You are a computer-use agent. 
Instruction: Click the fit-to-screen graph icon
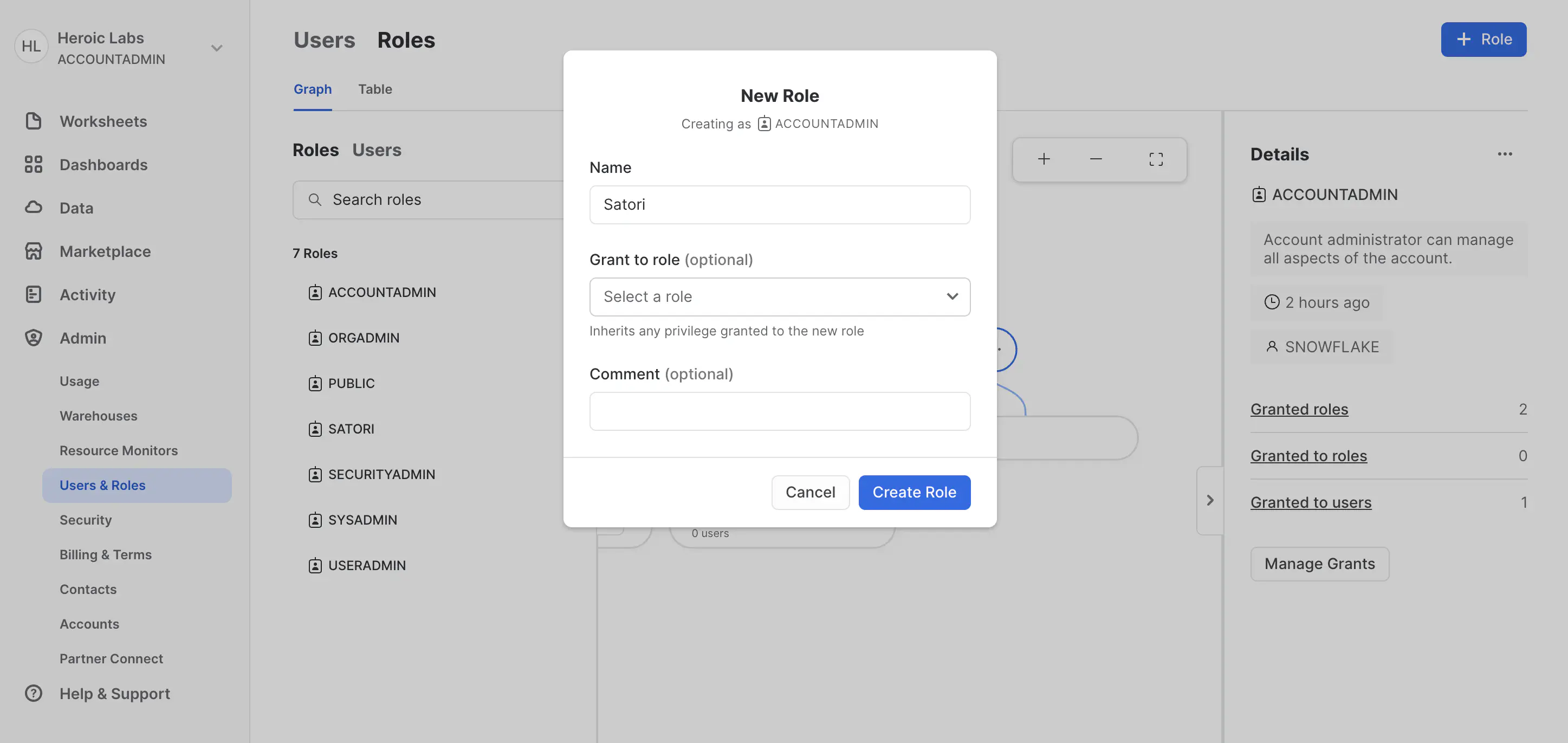[x=1155, y=159]
